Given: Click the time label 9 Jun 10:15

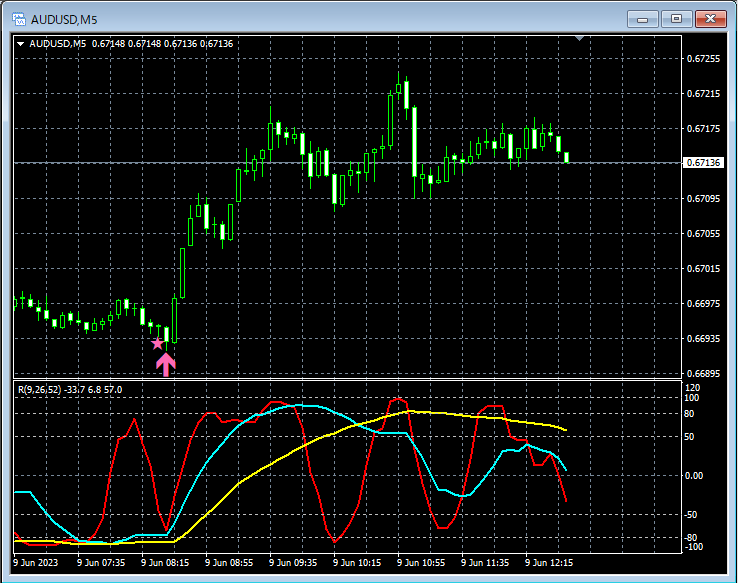Looking at the screenshot, I should (357, 563).
